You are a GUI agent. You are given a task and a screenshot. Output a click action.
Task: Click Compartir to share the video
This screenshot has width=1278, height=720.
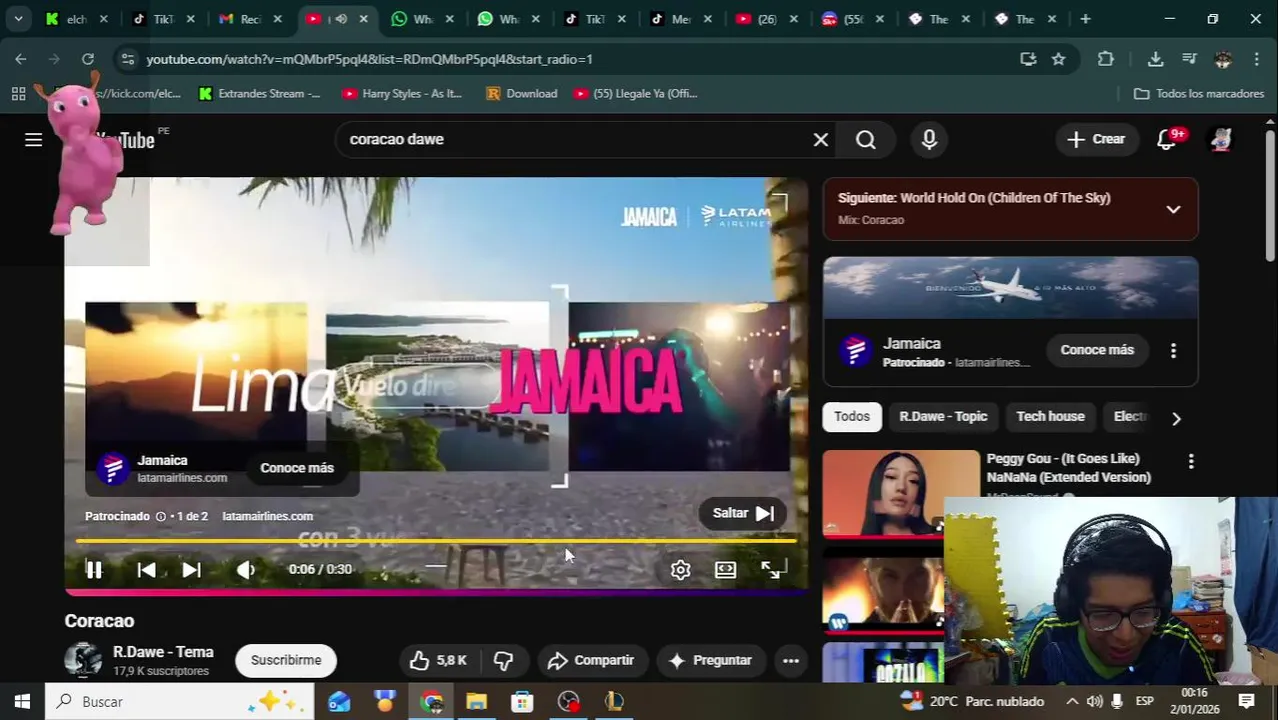point(591,660)
